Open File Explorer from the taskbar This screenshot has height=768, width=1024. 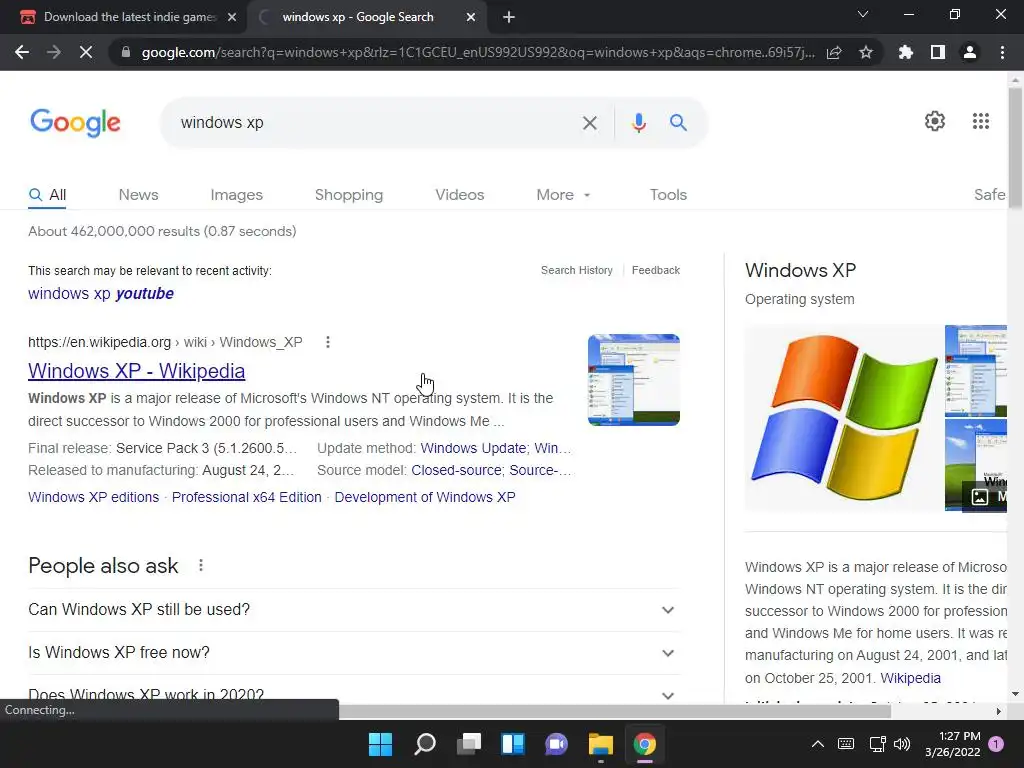[601, 744]
